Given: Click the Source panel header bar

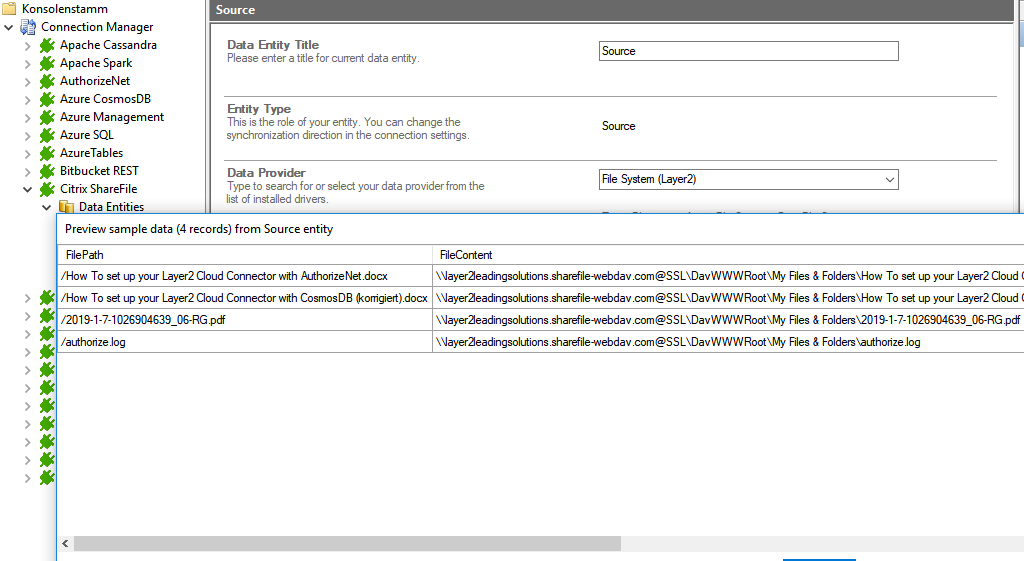Looking at the screenshot, I should click(611, 10).
